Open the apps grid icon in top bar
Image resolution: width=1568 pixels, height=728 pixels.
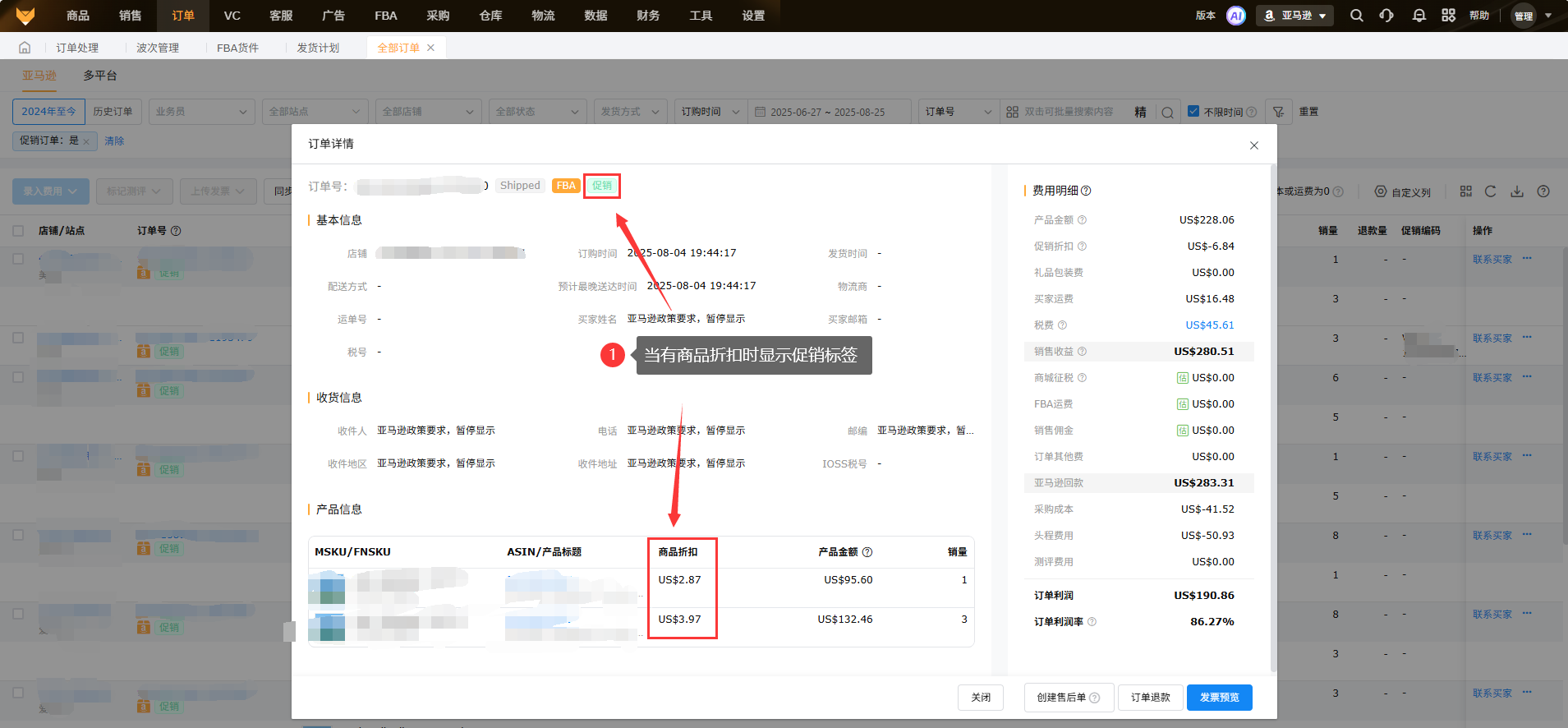(1449, 16)
